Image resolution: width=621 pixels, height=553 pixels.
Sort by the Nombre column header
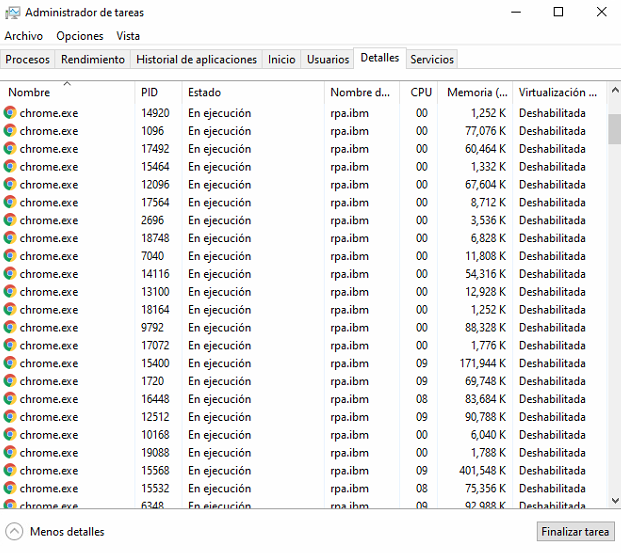(x=67, y=92)
